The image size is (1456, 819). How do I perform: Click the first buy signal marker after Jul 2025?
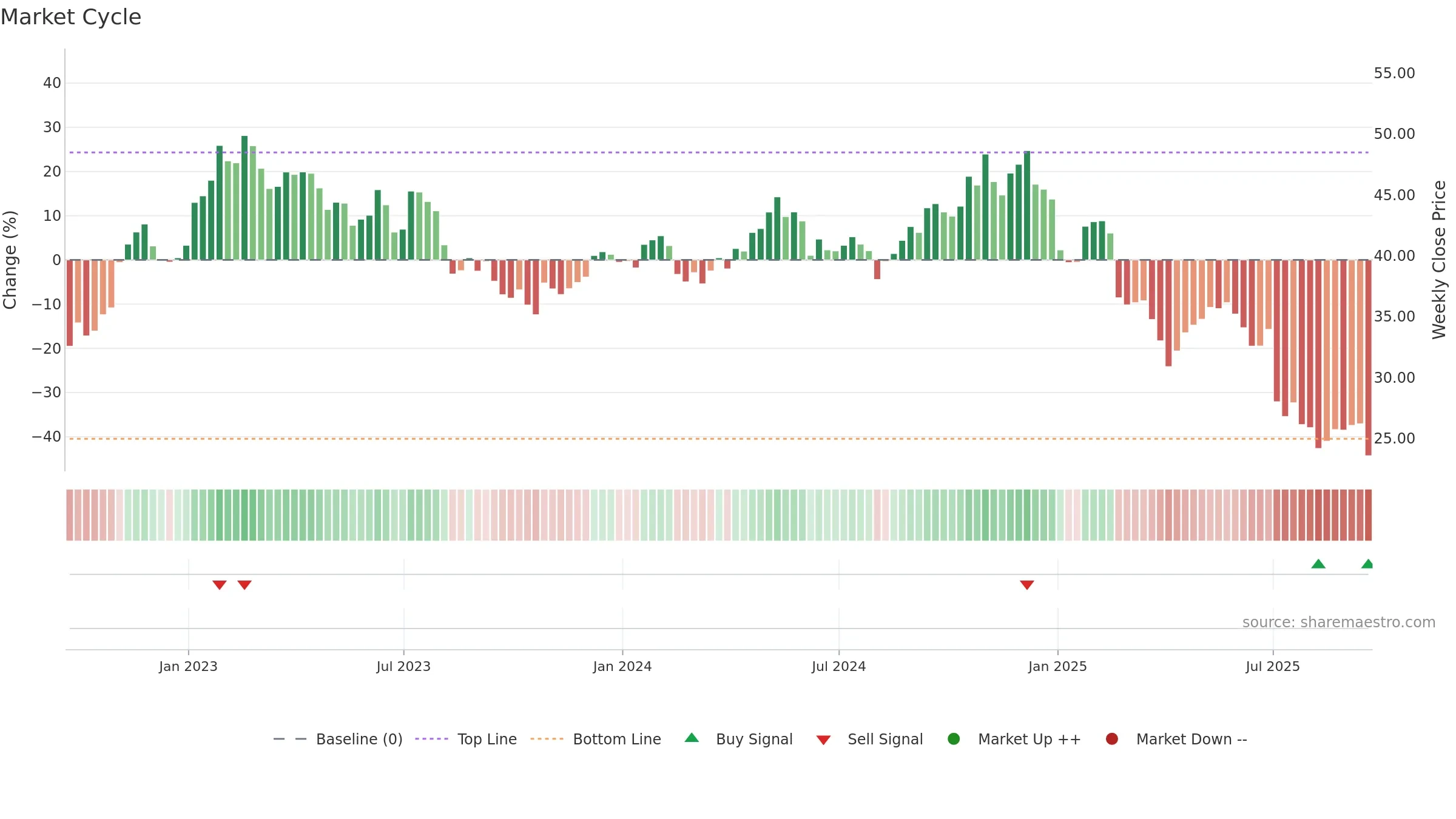[1318, 564]
